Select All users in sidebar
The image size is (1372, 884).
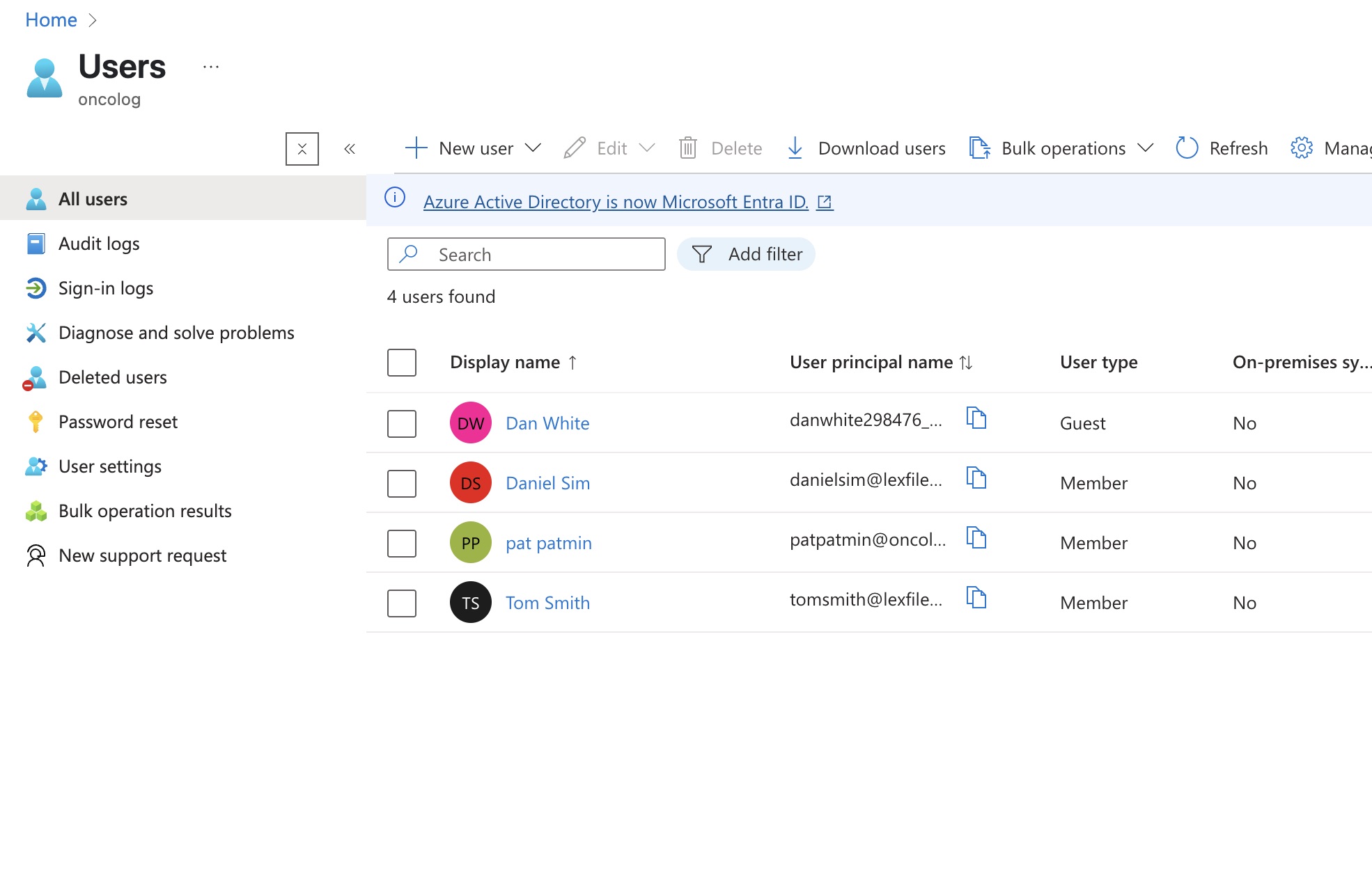coord(183,198)
